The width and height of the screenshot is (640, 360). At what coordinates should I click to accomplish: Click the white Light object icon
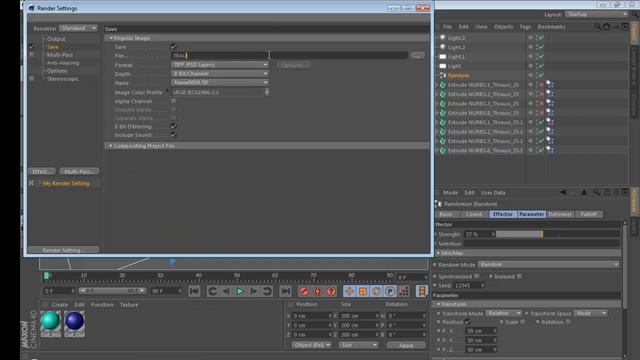click(443, 66)
